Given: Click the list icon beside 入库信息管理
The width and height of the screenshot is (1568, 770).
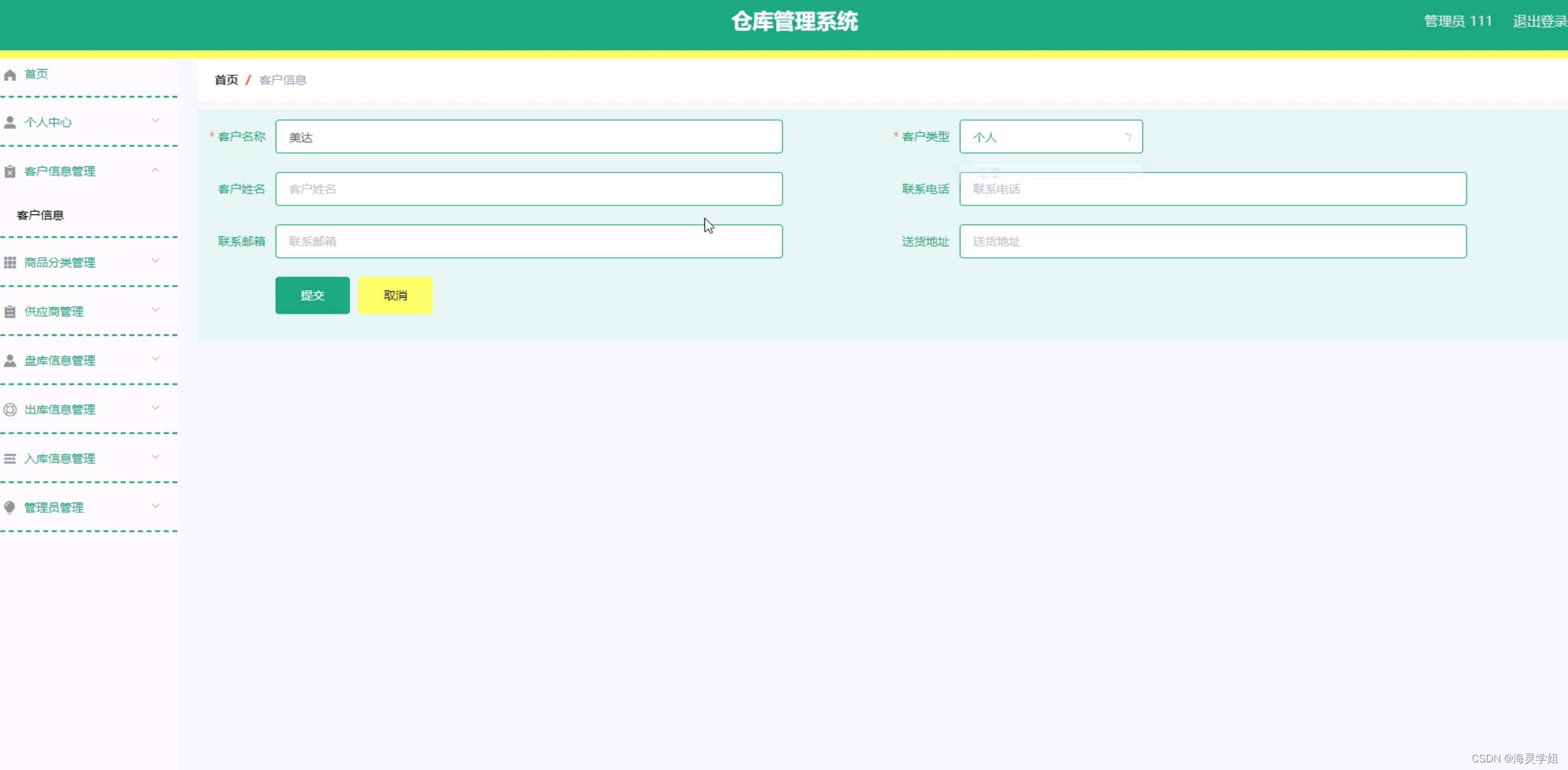Looking at the screenshot, I should (10, 459).
